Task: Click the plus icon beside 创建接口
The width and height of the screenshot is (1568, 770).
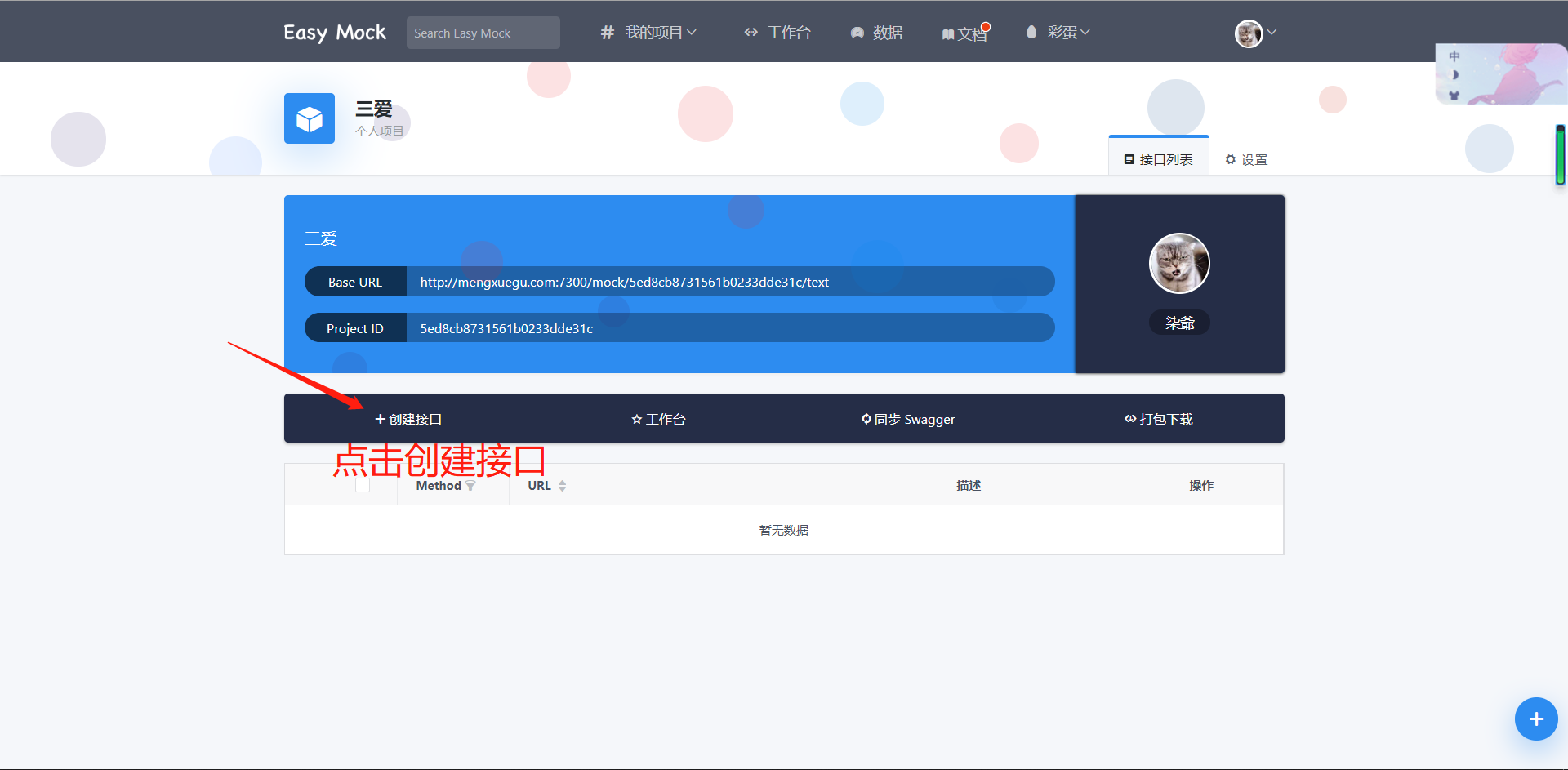Action: click(381, 419)
